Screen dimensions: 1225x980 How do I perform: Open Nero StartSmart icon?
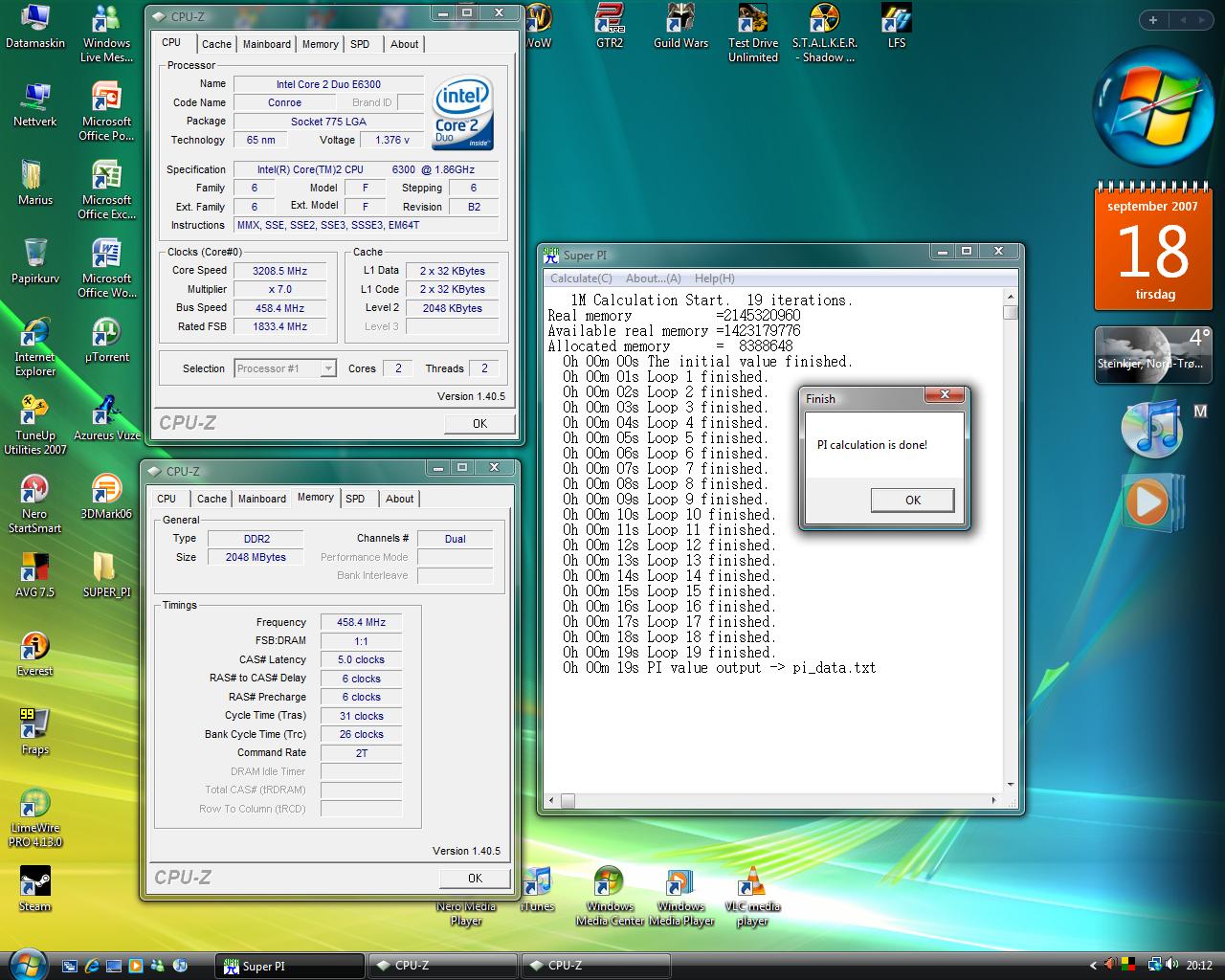coord(35,505)
